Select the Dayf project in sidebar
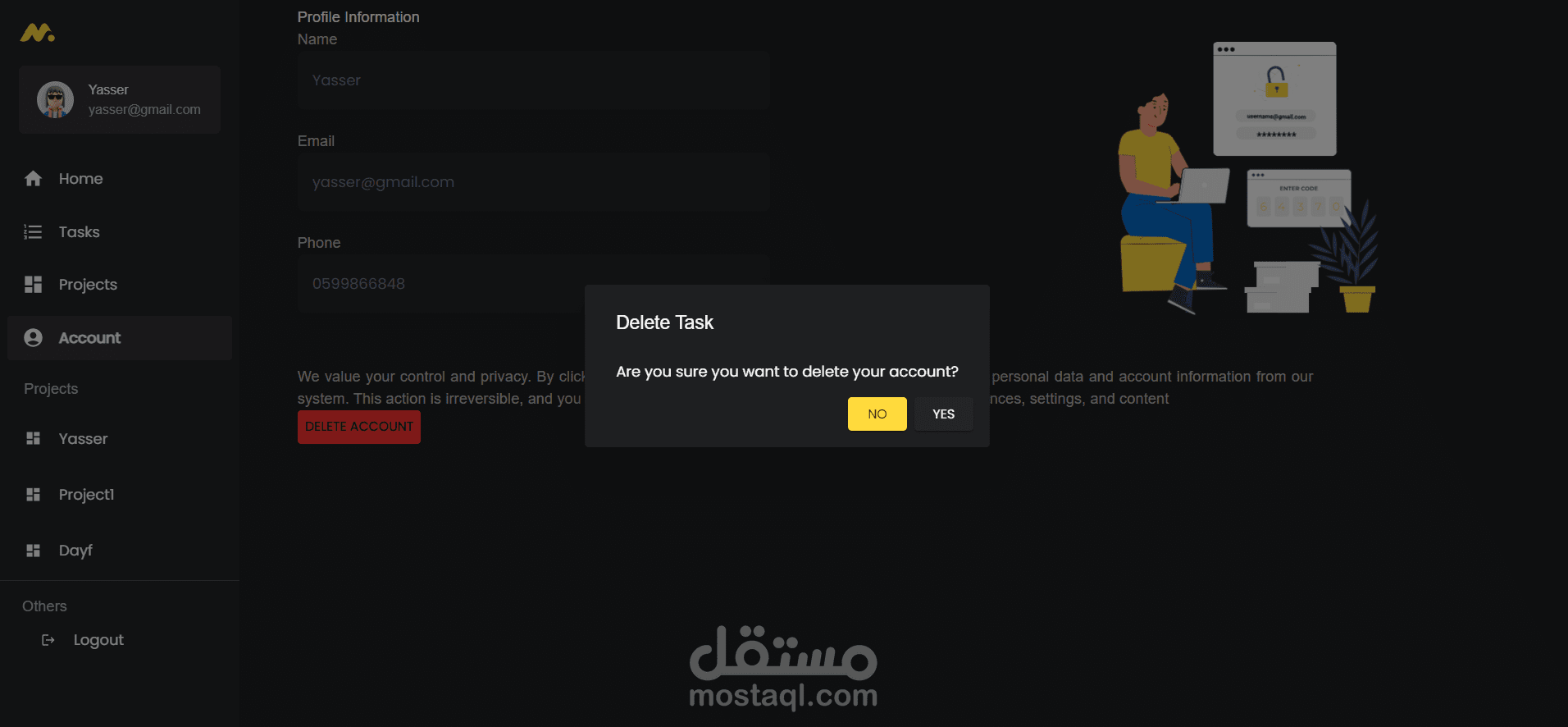The height and width of the screenshot is (727, 1568). tap(120, 551)
